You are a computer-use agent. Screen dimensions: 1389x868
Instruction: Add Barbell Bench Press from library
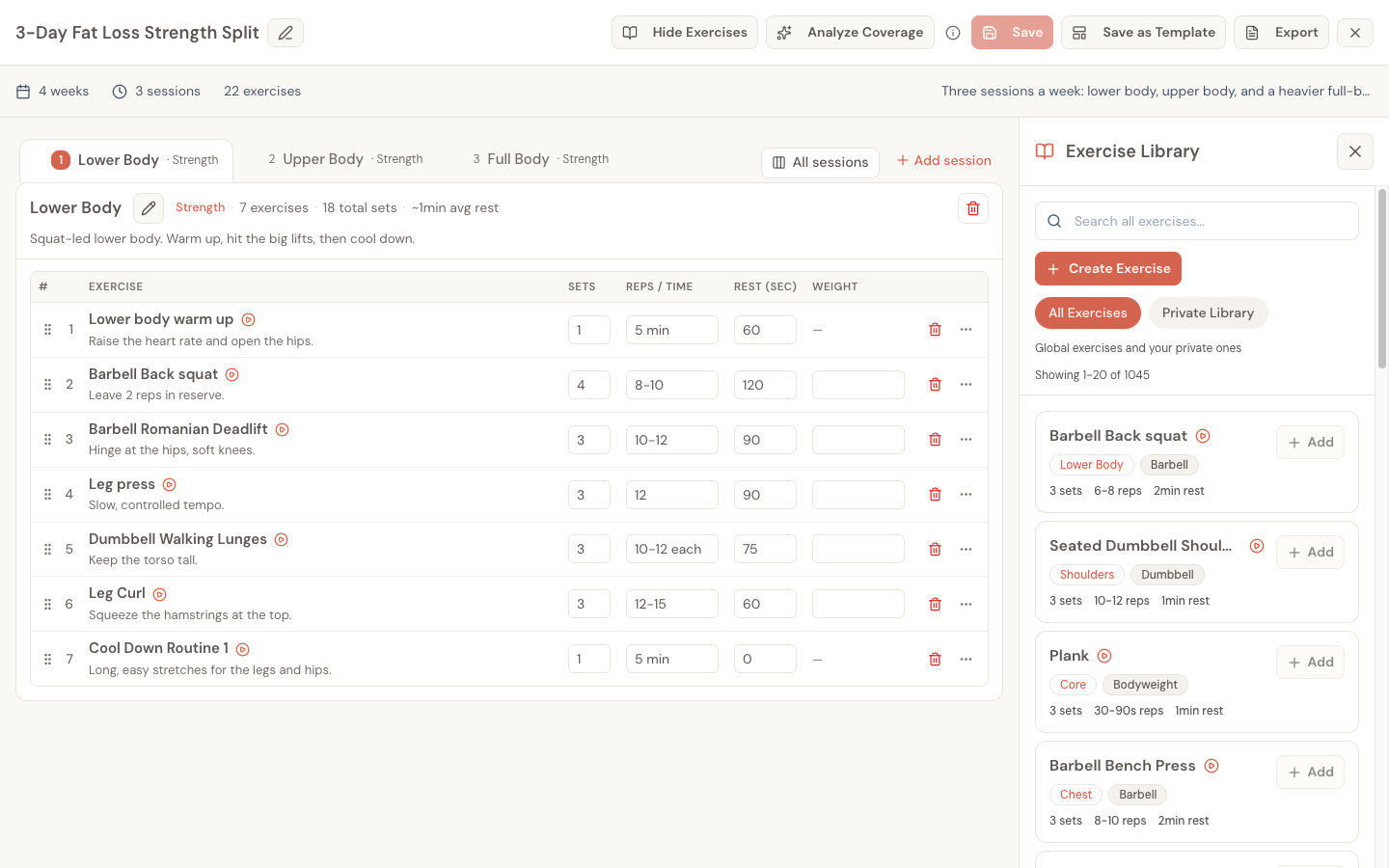pos(1310,773)
